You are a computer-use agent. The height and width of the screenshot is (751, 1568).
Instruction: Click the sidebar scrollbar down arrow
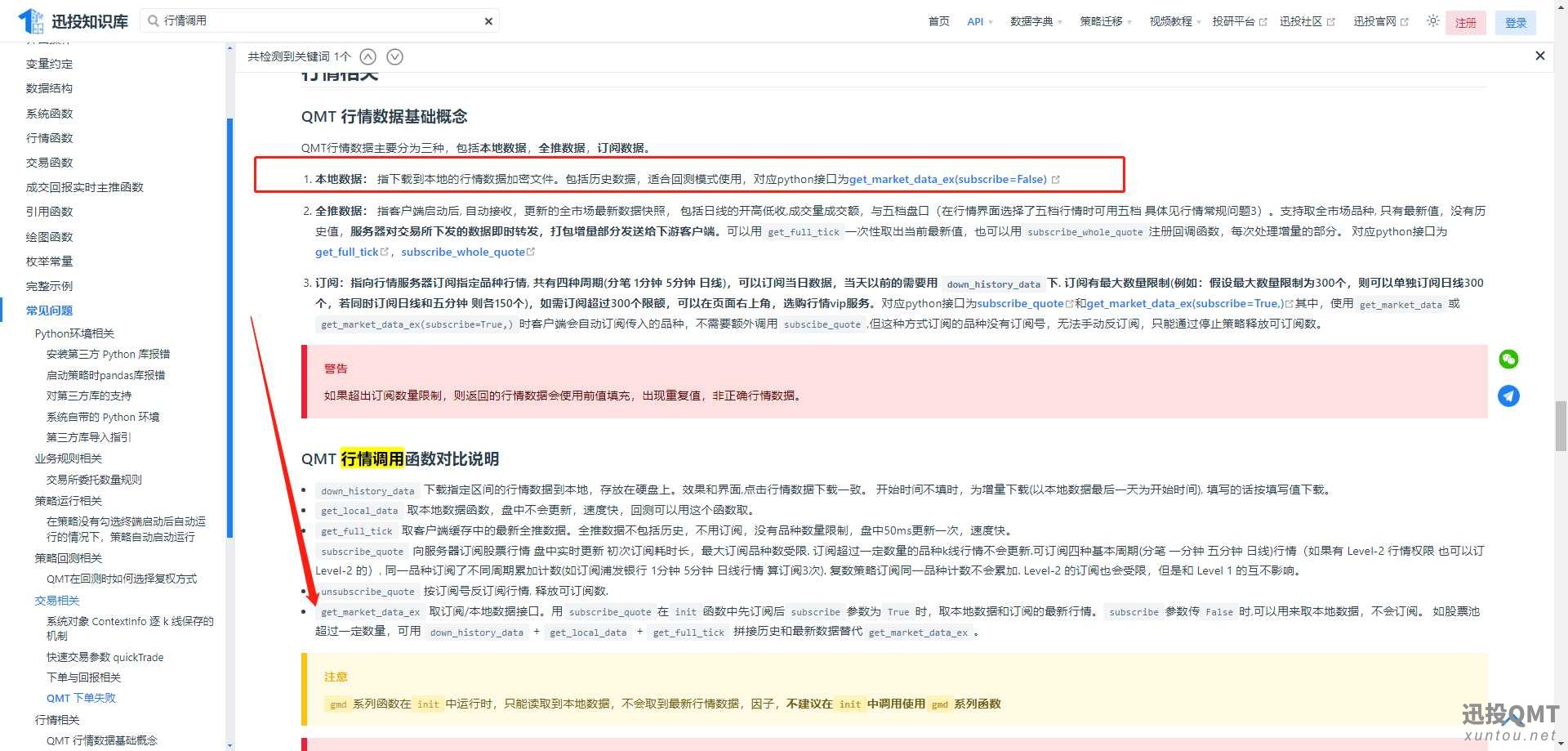pos(229,745)
